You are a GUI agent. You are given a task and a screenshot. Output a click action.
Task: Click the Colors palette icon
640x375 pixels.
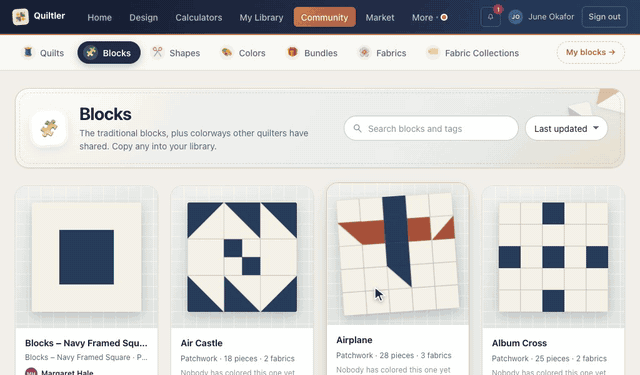[227, 52]
